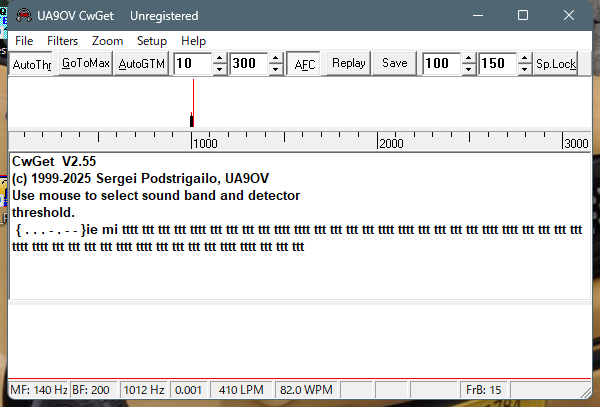Open the Filters menu
Image resolution: width=600 pixels, height=407 pixels.
(x=62, y=41)
